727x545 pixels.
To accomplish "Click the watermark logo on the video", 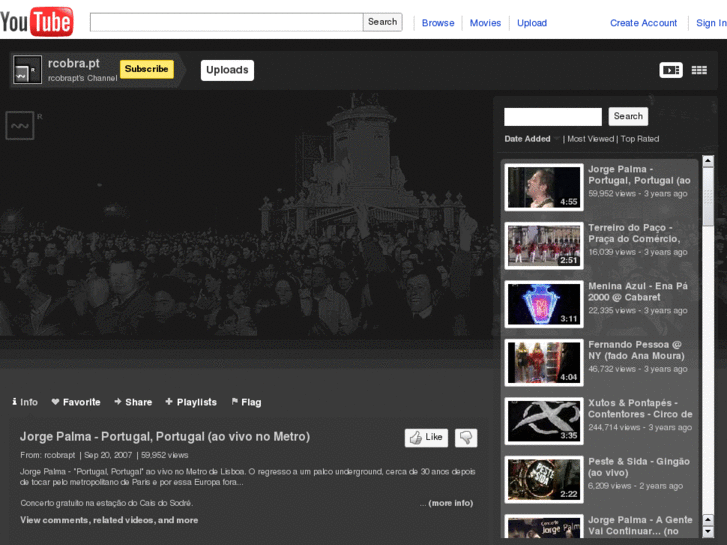I will 20,125.
